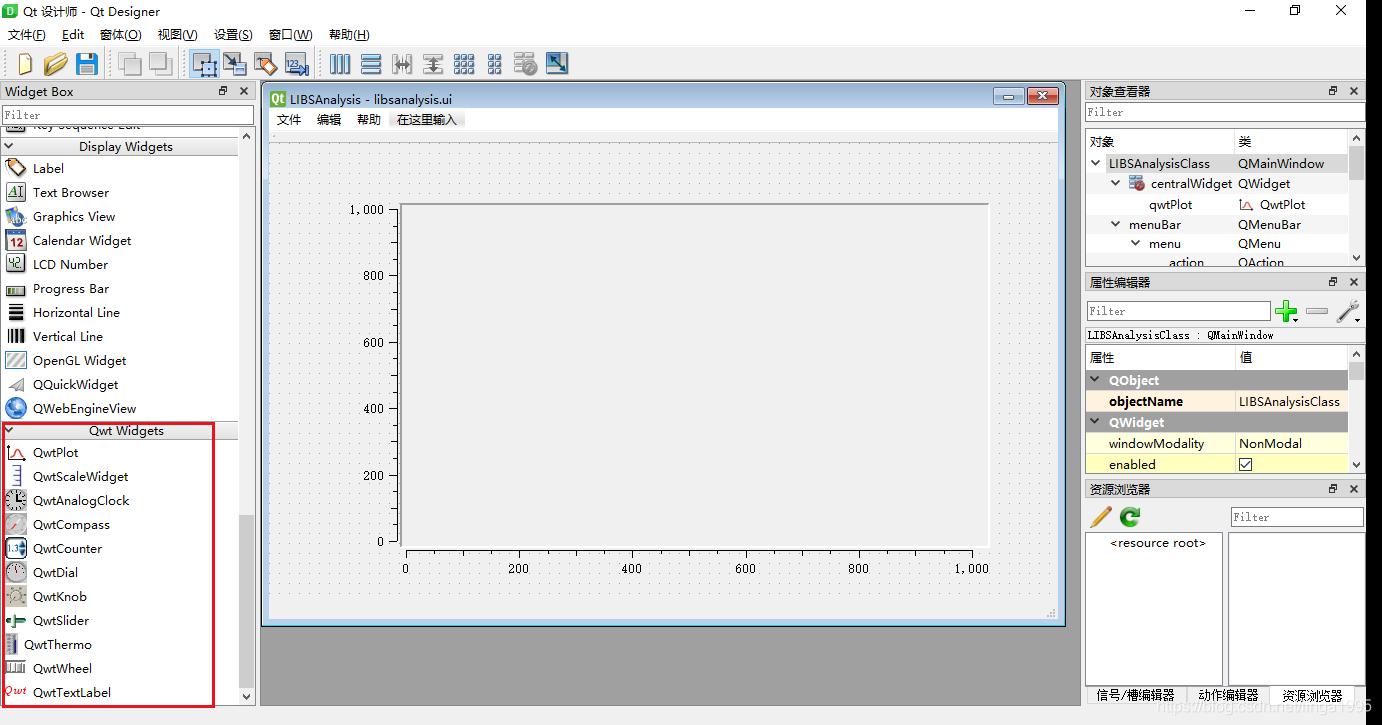The height and width of the screenshot is (725, 1382).
Task: Open the 文件(F) menu in Qt Designer
Action: [27, 35]
